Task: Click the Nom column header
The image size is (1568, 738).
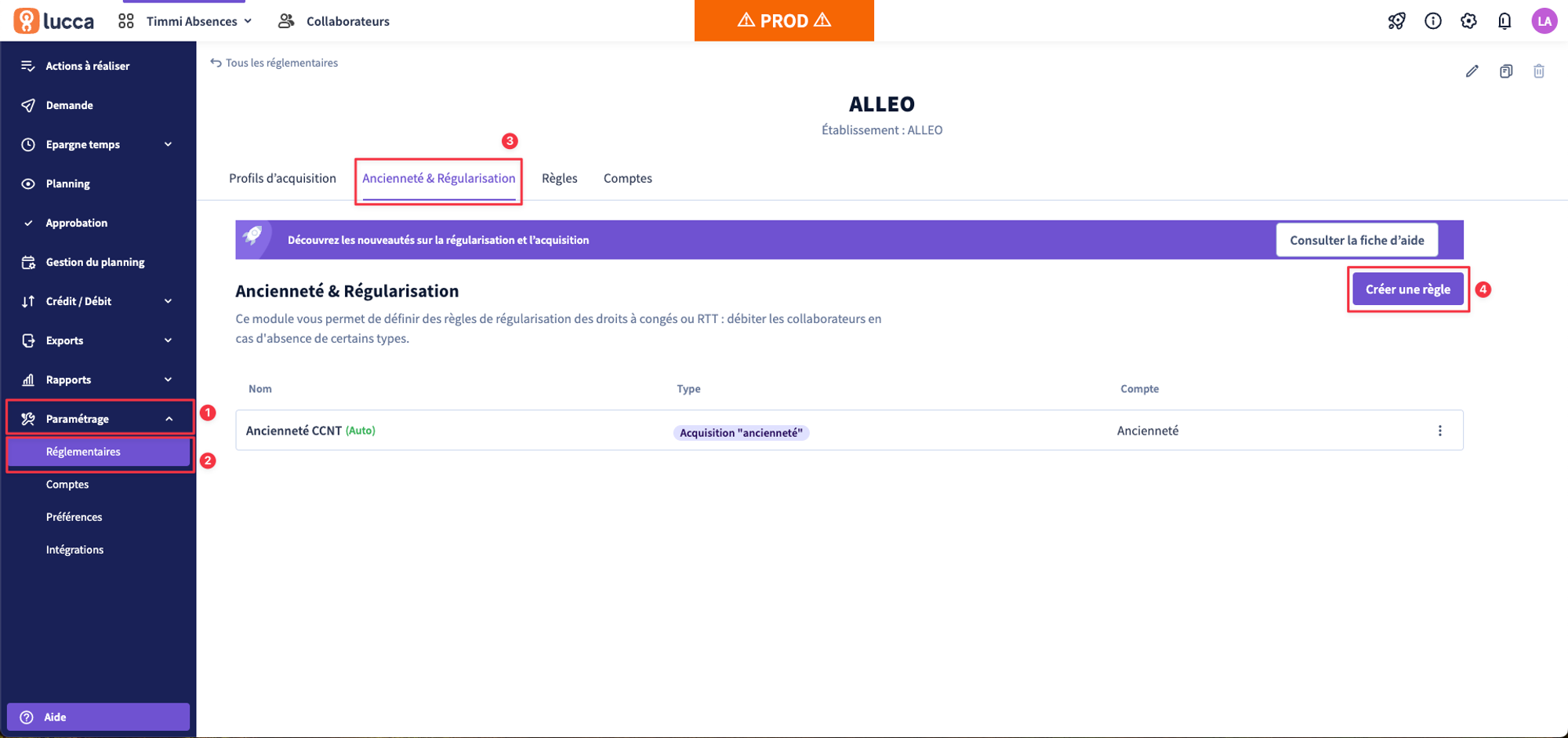Action: coord(260,389)
